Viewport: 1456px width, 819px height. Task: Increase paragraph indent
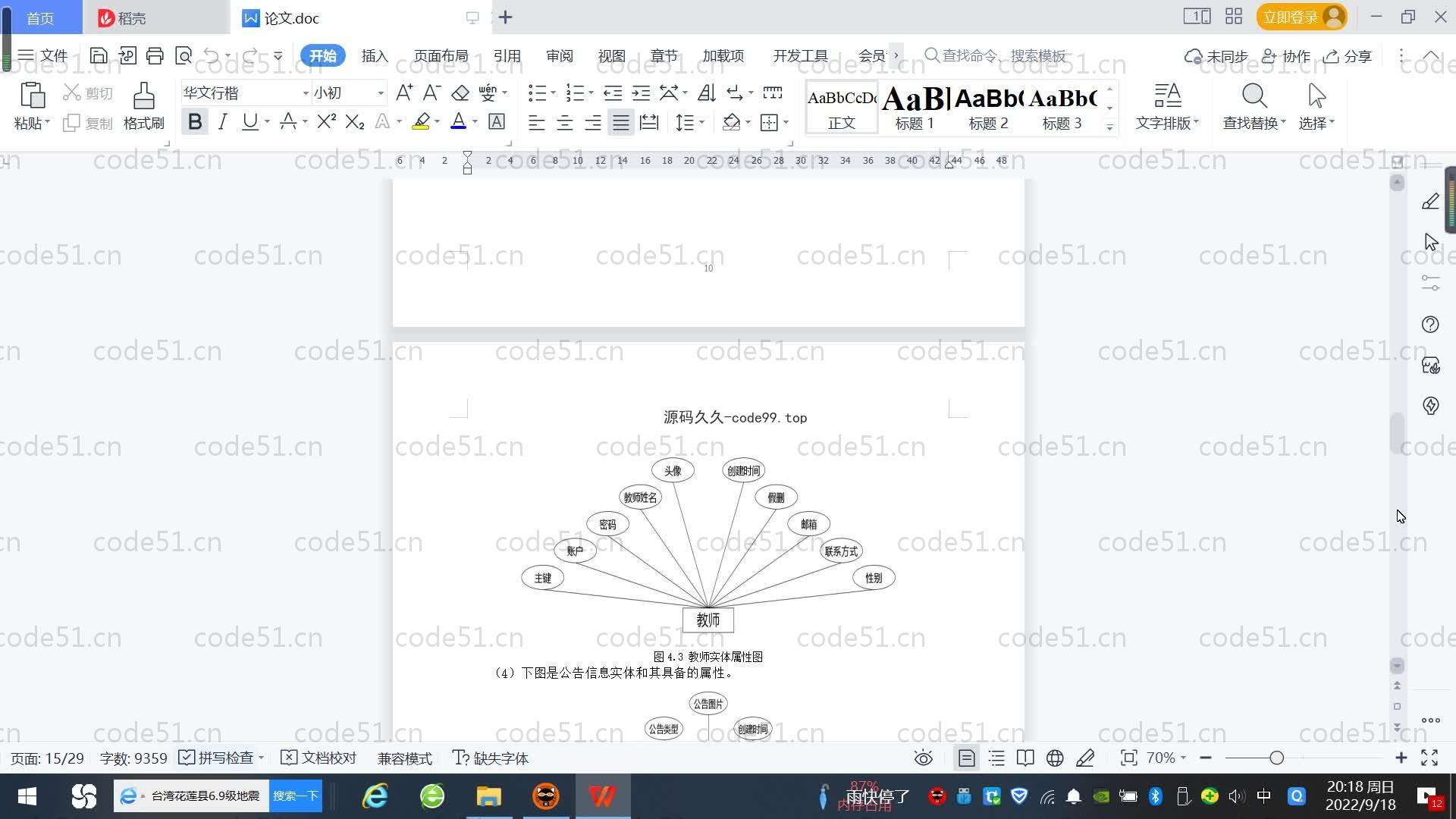[x=641, y=93]
